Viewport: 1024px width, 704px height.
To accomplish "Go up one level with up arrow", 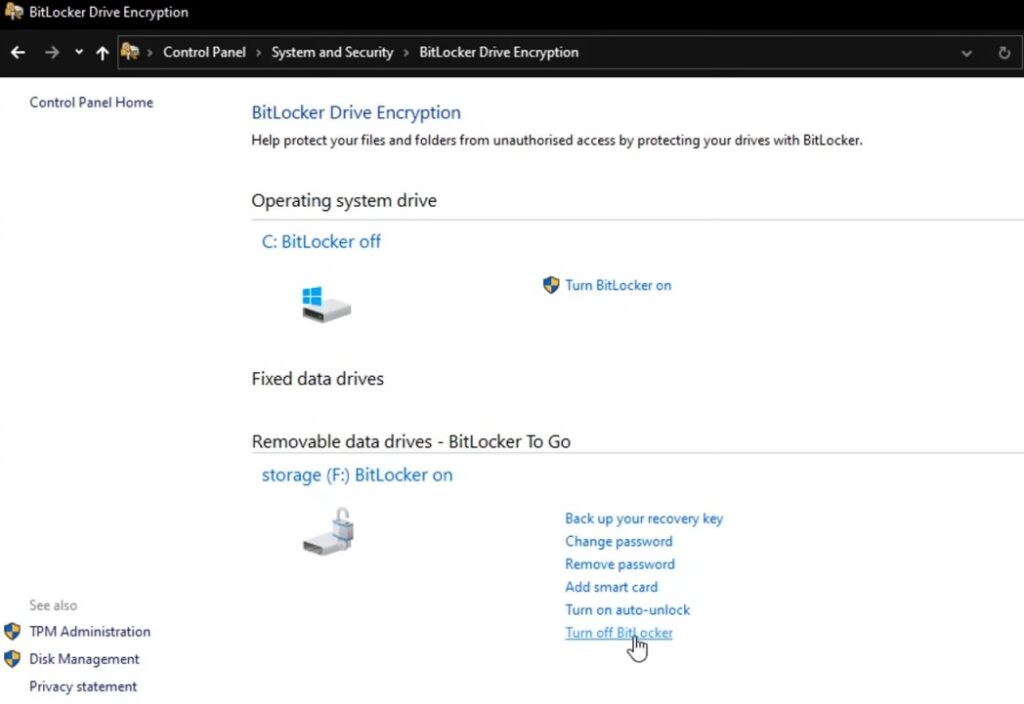I will tap(102, 52).
